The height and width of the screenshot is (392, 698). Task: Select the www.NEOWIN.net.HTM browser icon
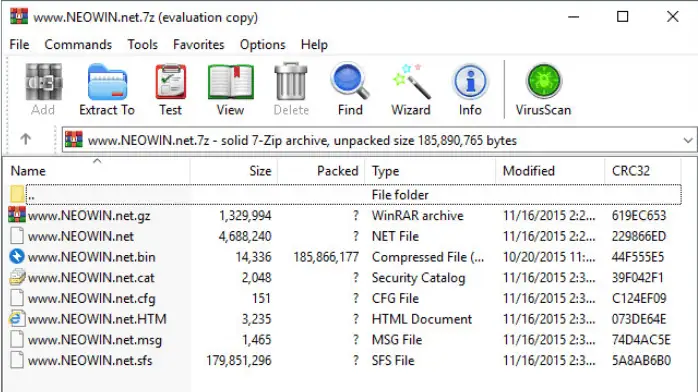click(17, 319)
